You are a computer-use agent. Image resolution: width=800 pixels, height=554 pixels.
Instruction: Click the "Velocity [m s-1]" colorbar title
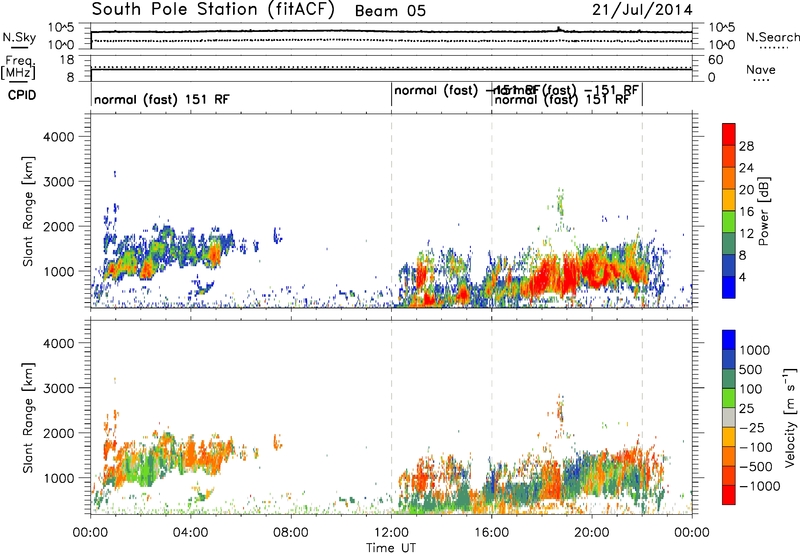(790, 417)
